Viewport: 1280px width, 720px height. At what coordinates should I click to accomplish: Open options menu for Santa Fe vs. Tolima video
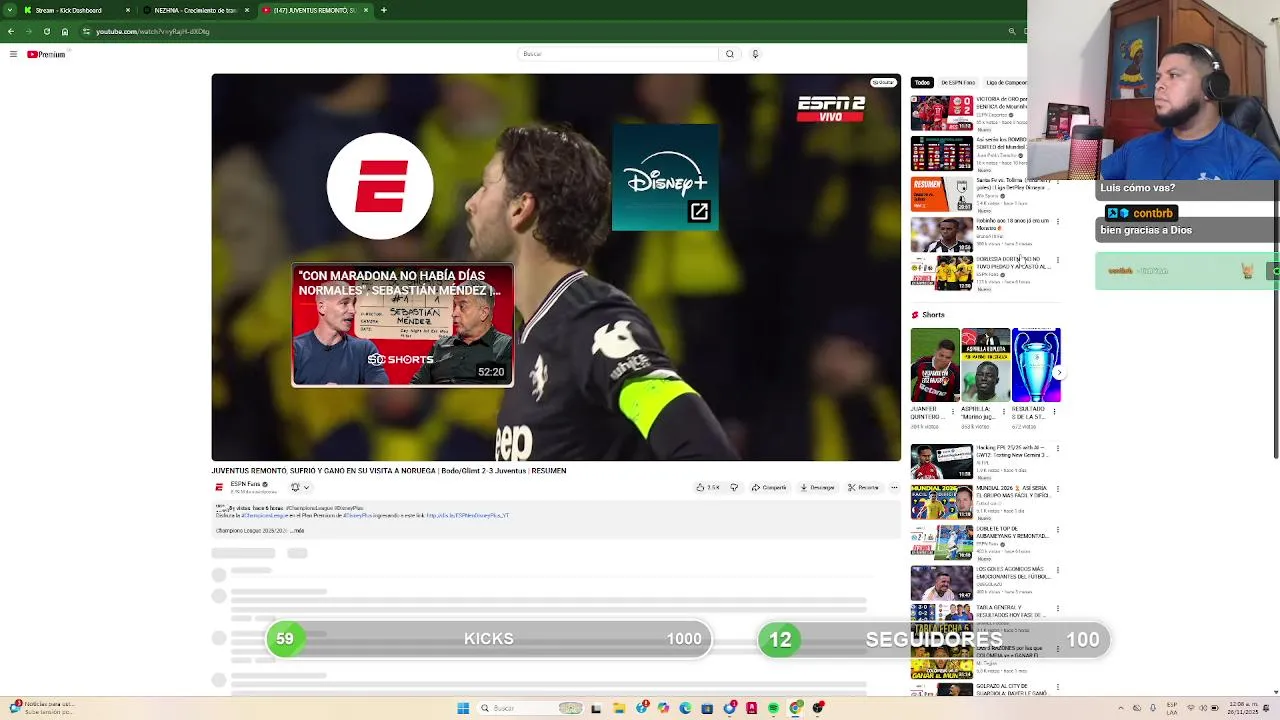point(1058,182)
